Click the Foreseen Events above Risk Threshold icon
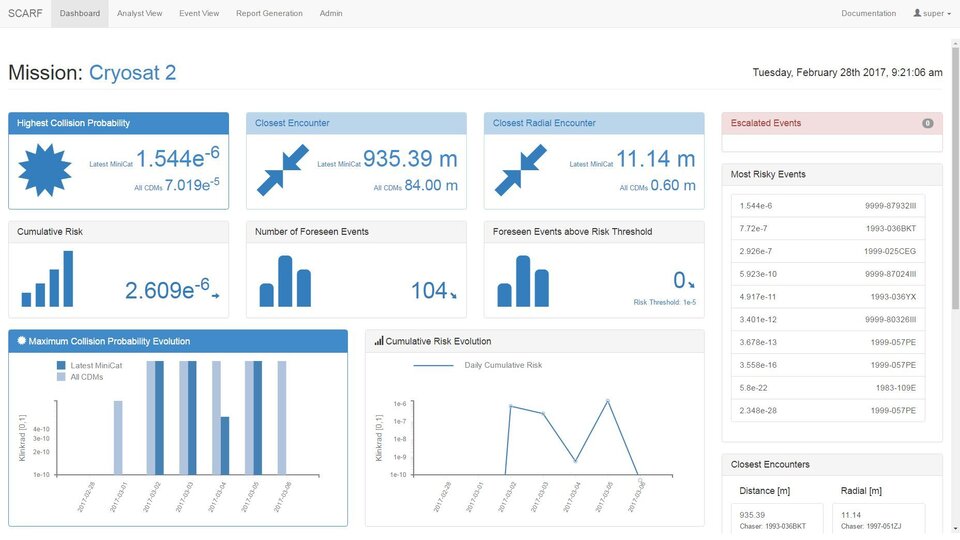The width and height of the screenshot is (960, 540). tap(523, 281)
